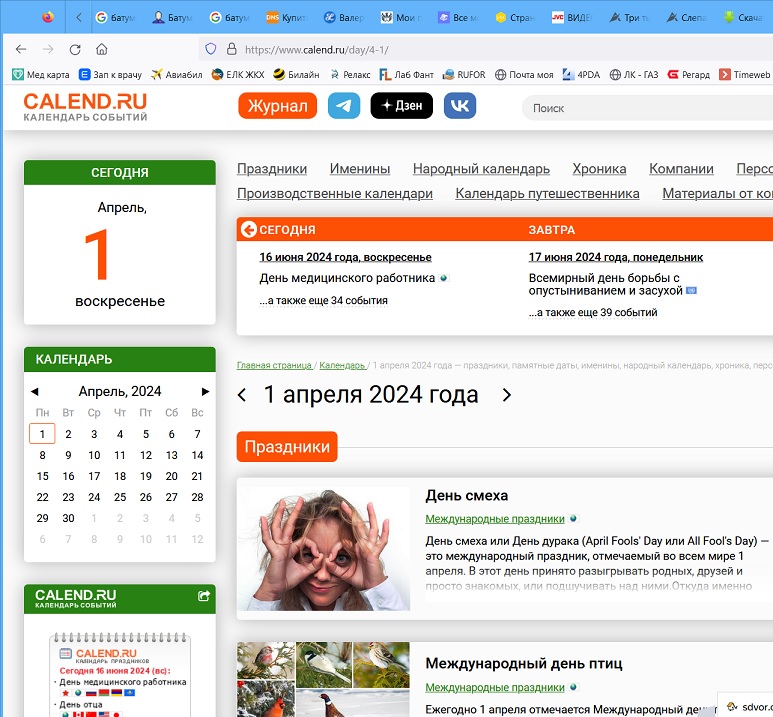Switch to the ВИДЕ browser tab

pyautogui.click(x=572, y=17)
